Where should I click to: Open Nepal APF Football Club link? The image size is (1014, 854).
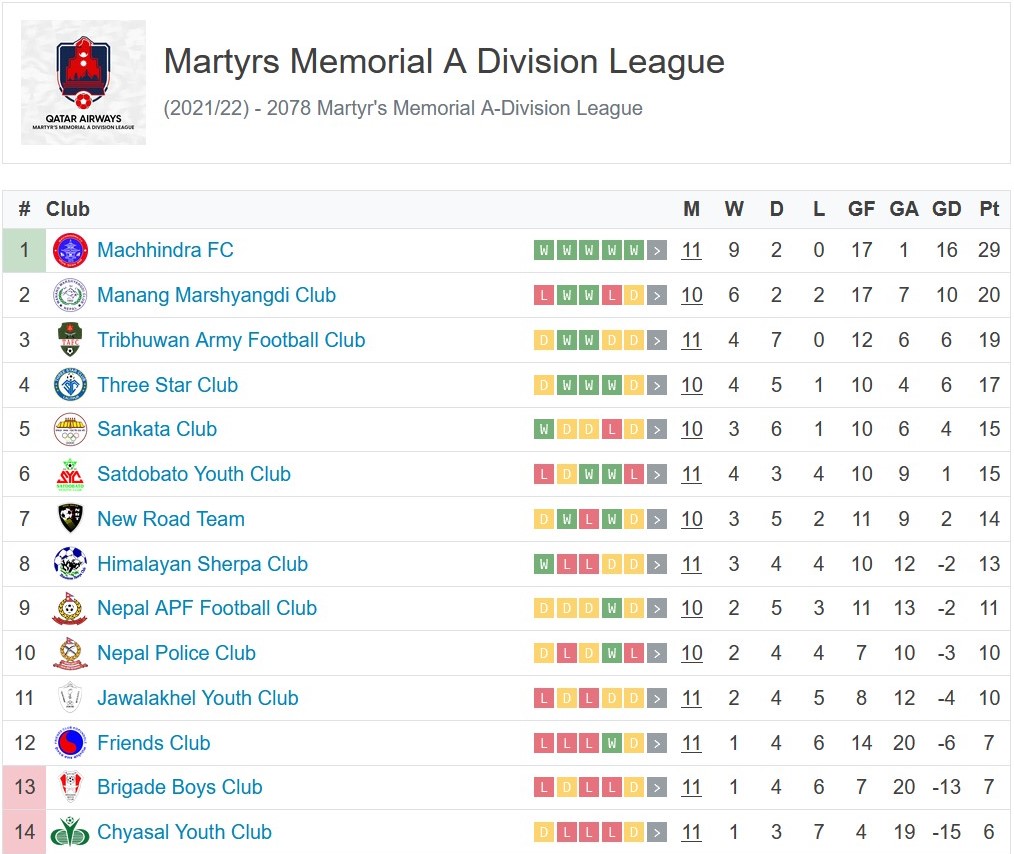point(207,608)
